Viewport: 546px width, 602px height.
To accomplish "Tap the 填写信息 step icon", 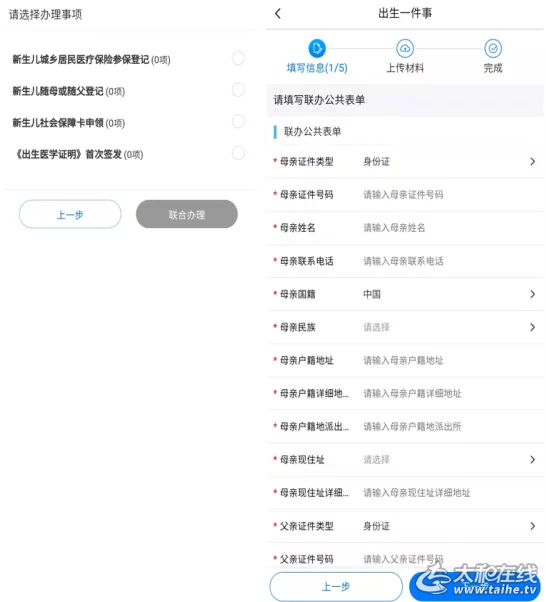I will (x=317, y=48).
